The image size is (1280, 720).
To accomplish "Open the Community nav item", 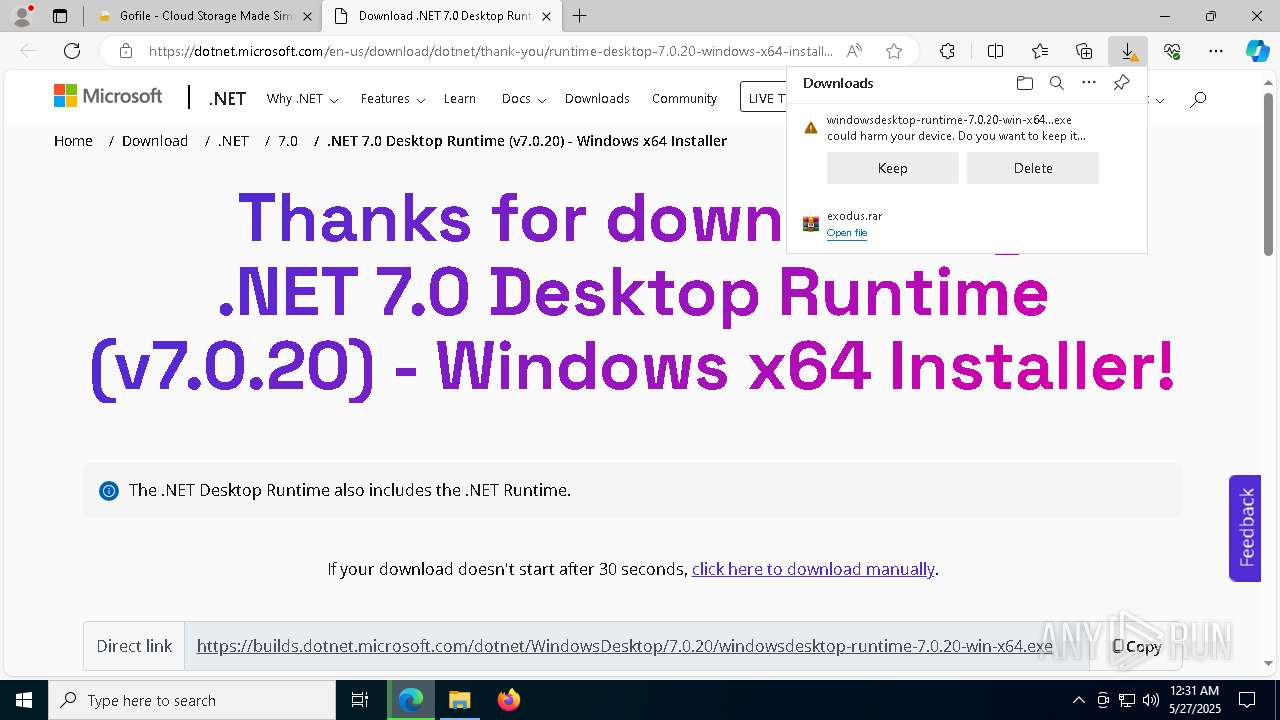I will tap(684, 99).
